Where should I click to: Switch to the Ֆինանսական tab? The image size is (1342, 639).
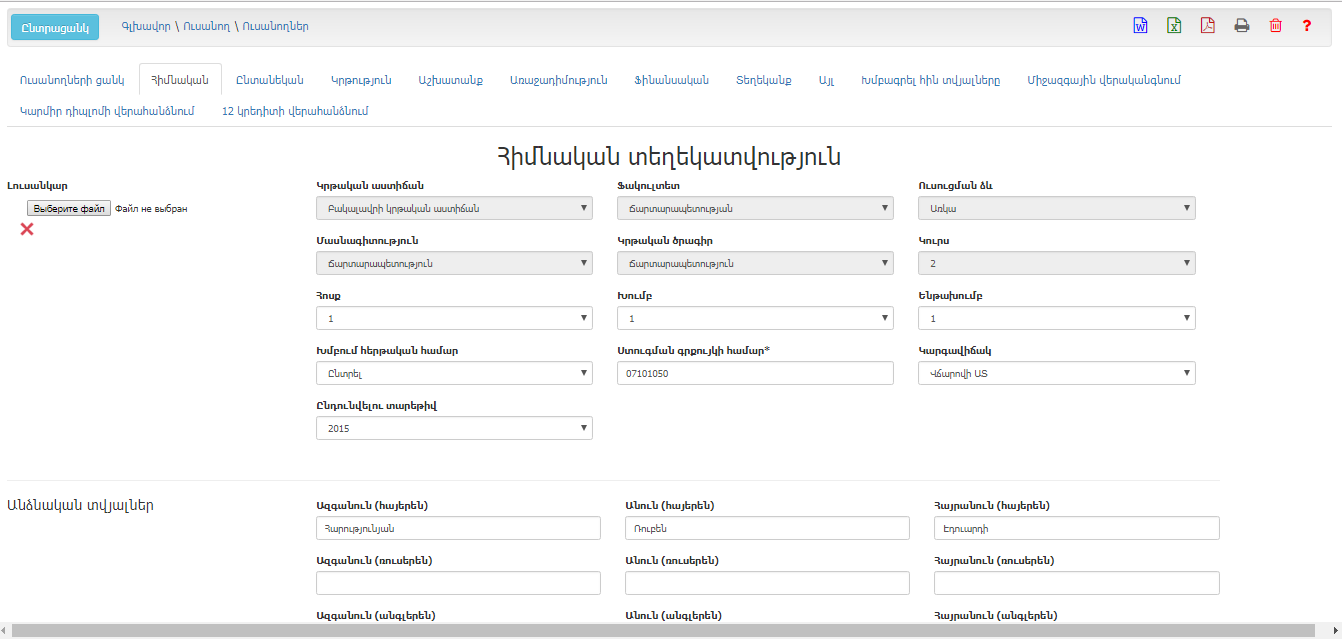671,80
